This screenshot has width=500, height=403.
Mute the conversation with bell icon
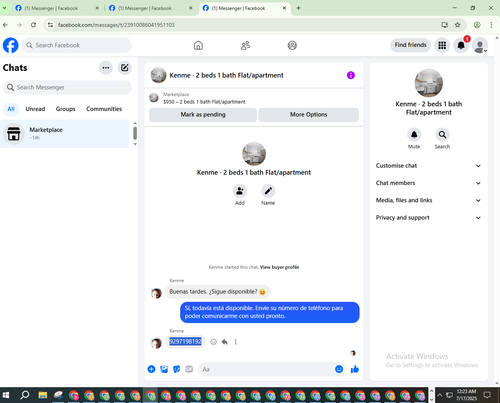click(x=414, y=135)
